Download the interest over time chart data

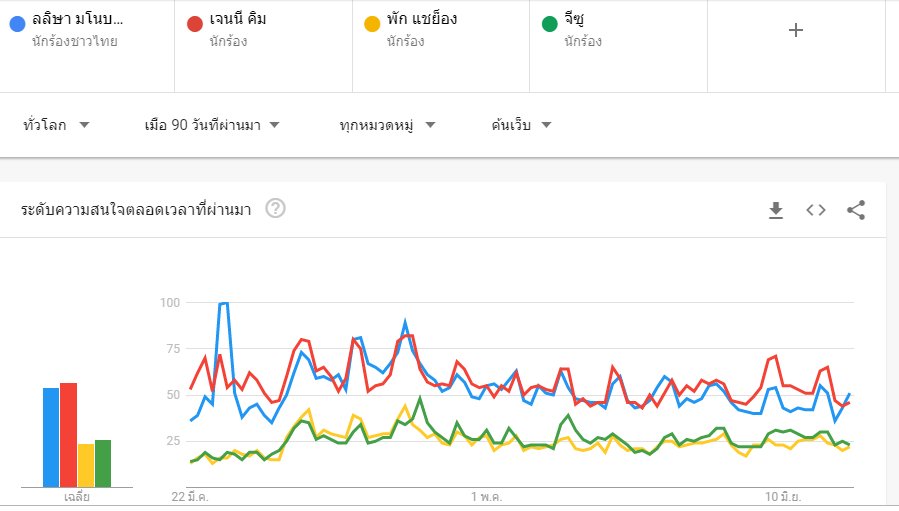tap(776, 210)
